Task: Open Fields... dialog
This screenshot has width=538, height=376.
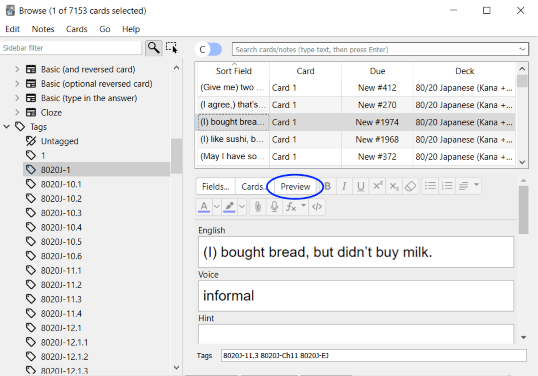Action: pos(215,187)
